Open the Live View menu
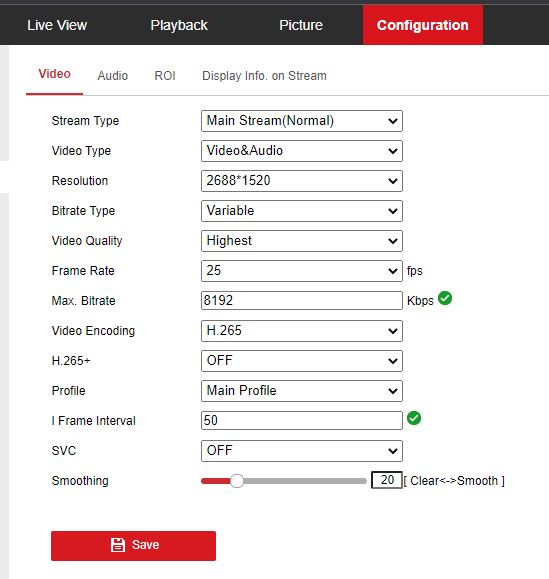The height and width of the screenshot is (579, 549). (x=57, y=25)
